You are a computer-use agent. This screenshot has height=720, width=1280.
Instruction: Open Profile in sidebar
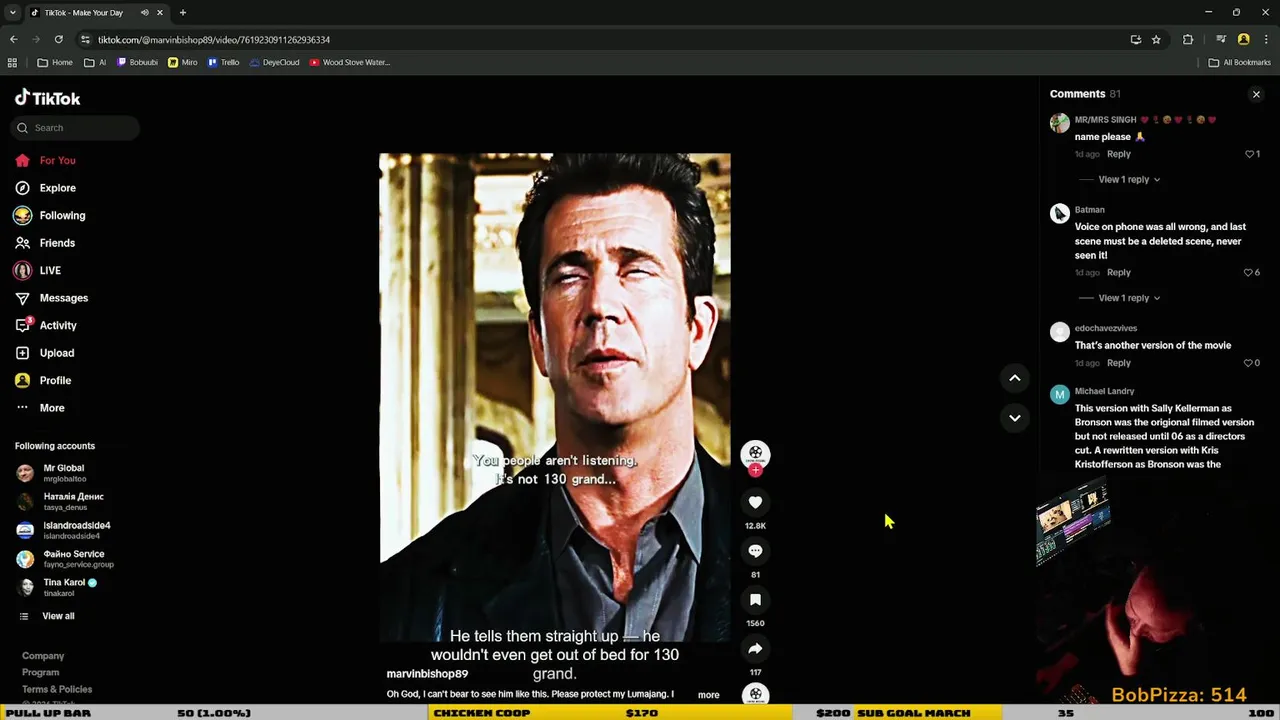43,380
